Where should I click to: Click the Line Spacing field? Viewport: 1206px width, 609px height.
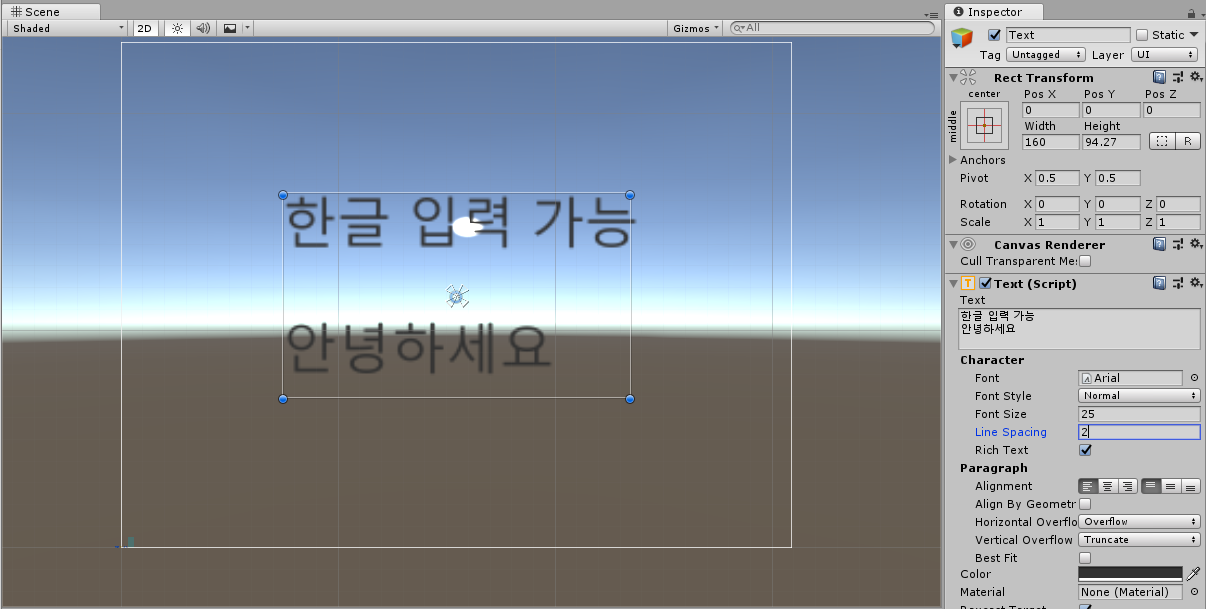pos(1139,432)
